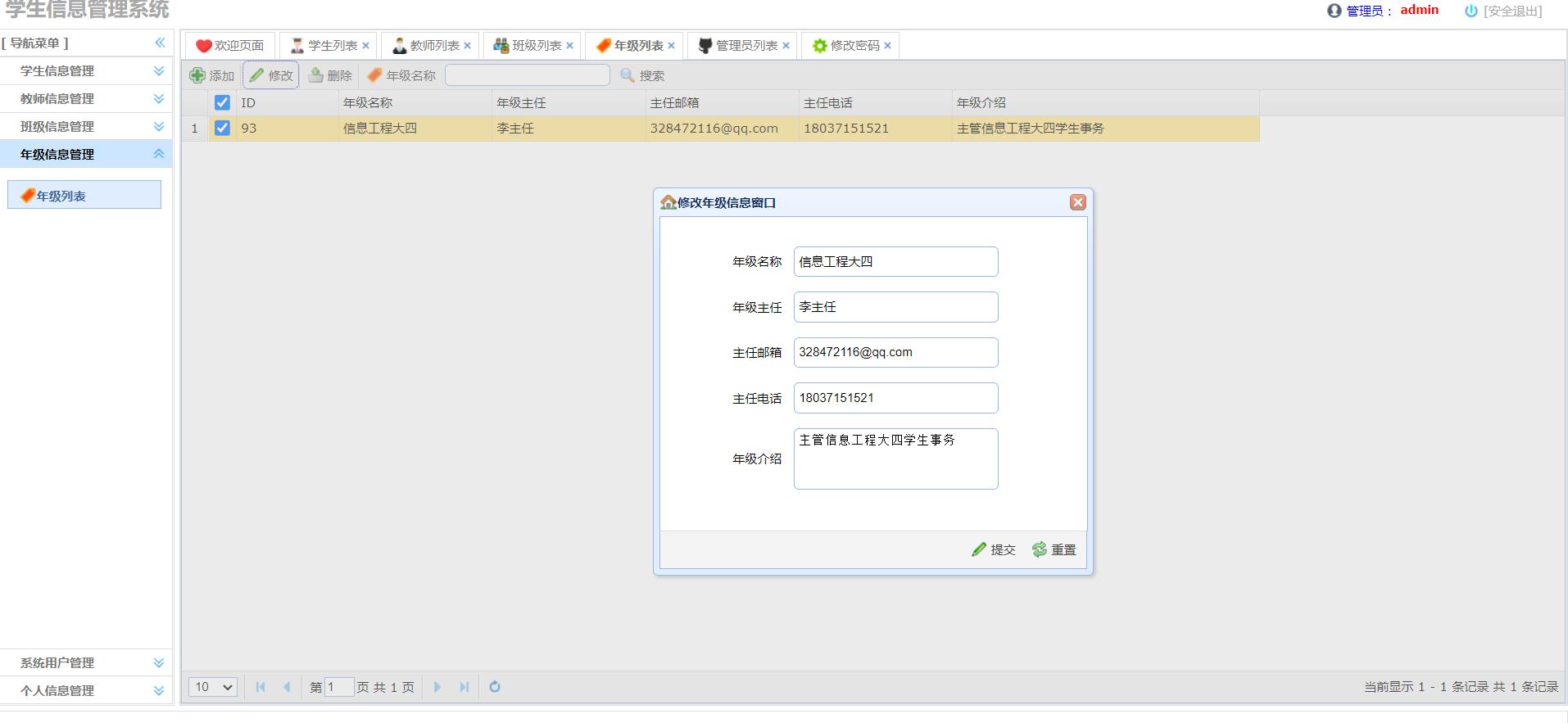Screen dimensions: 1568x723
Task: Toggle the select-all checkbox in header
Action: tap(222, 102)
